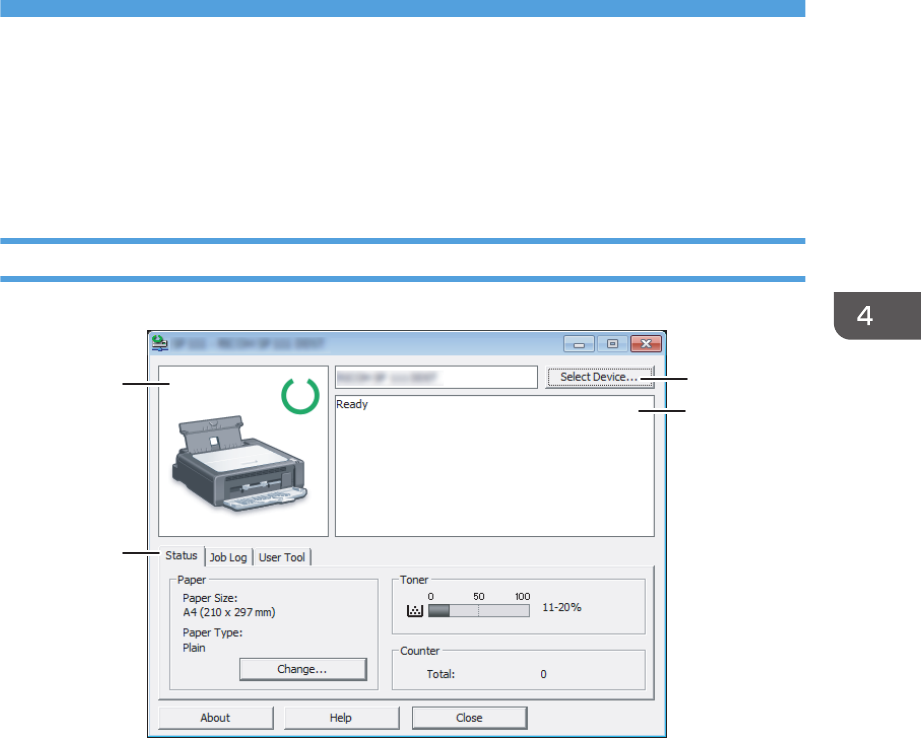Click the Plain paper type value
The image size is (921, 738).
194,648
